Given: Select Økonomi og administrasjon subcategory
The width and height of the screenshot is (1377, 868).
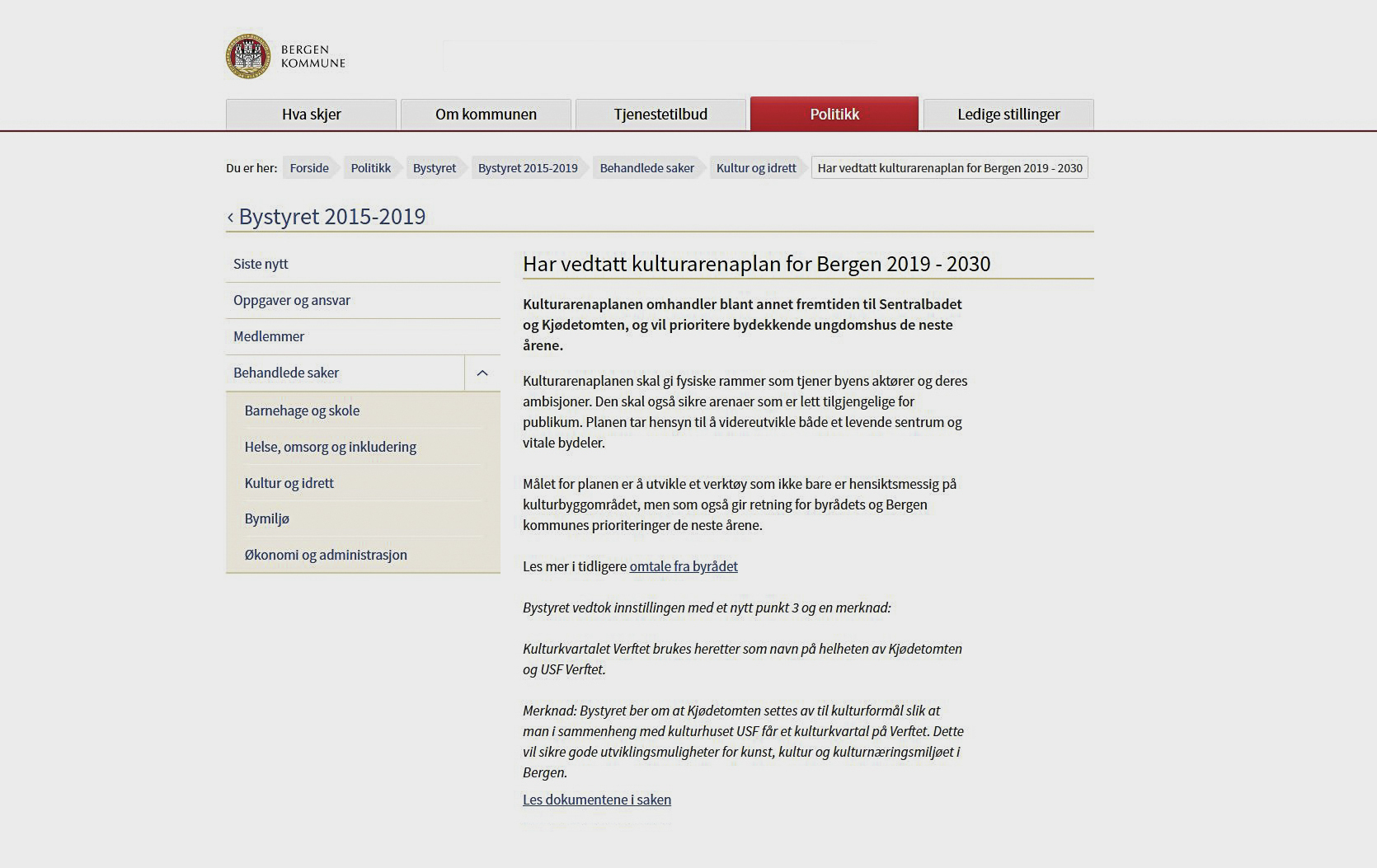Looking at the screenshot, I should click(326, 555).
